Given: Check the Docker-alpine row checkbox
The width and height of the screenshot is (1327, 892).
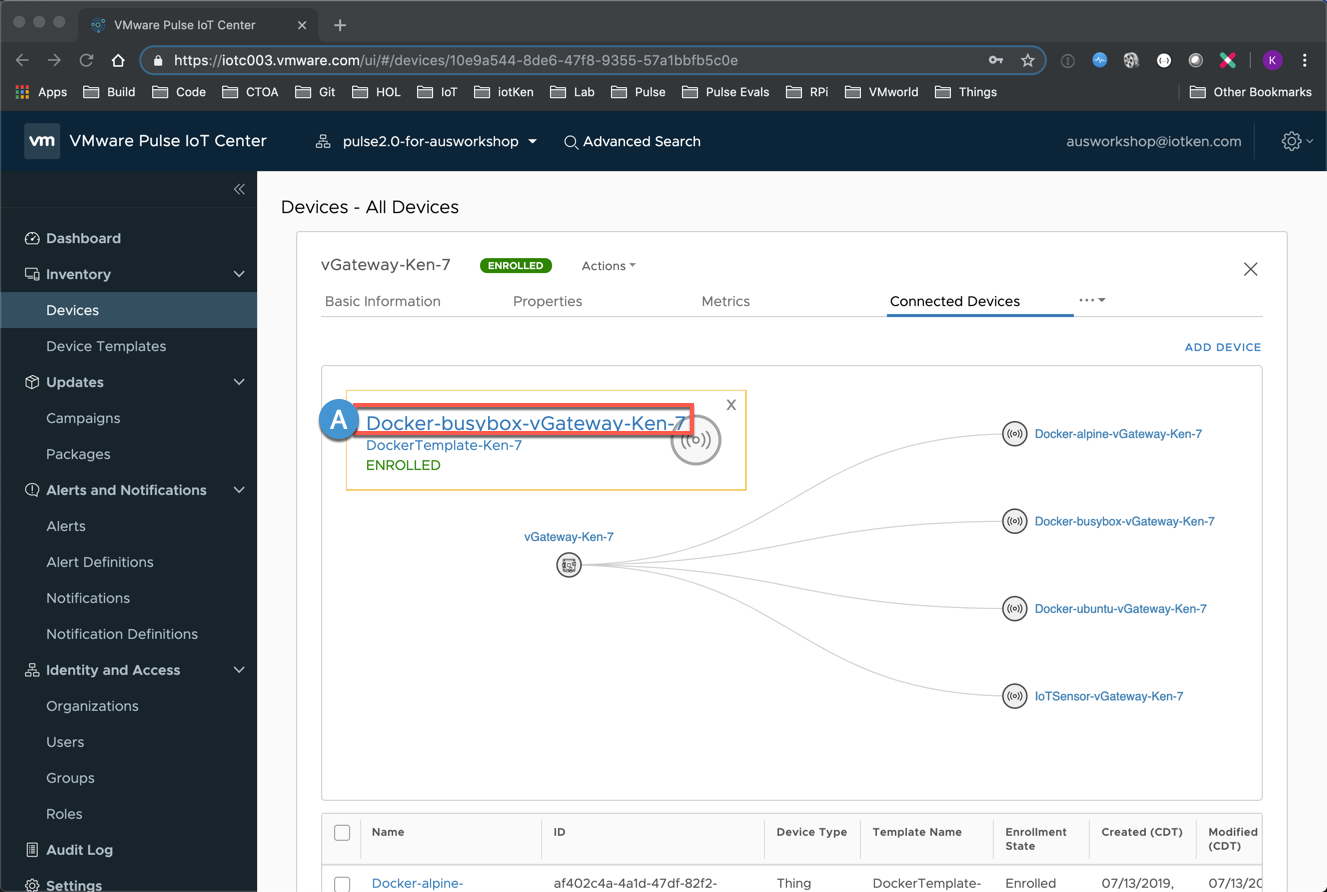Looking at the screenshot, I should tap(342, 884).
